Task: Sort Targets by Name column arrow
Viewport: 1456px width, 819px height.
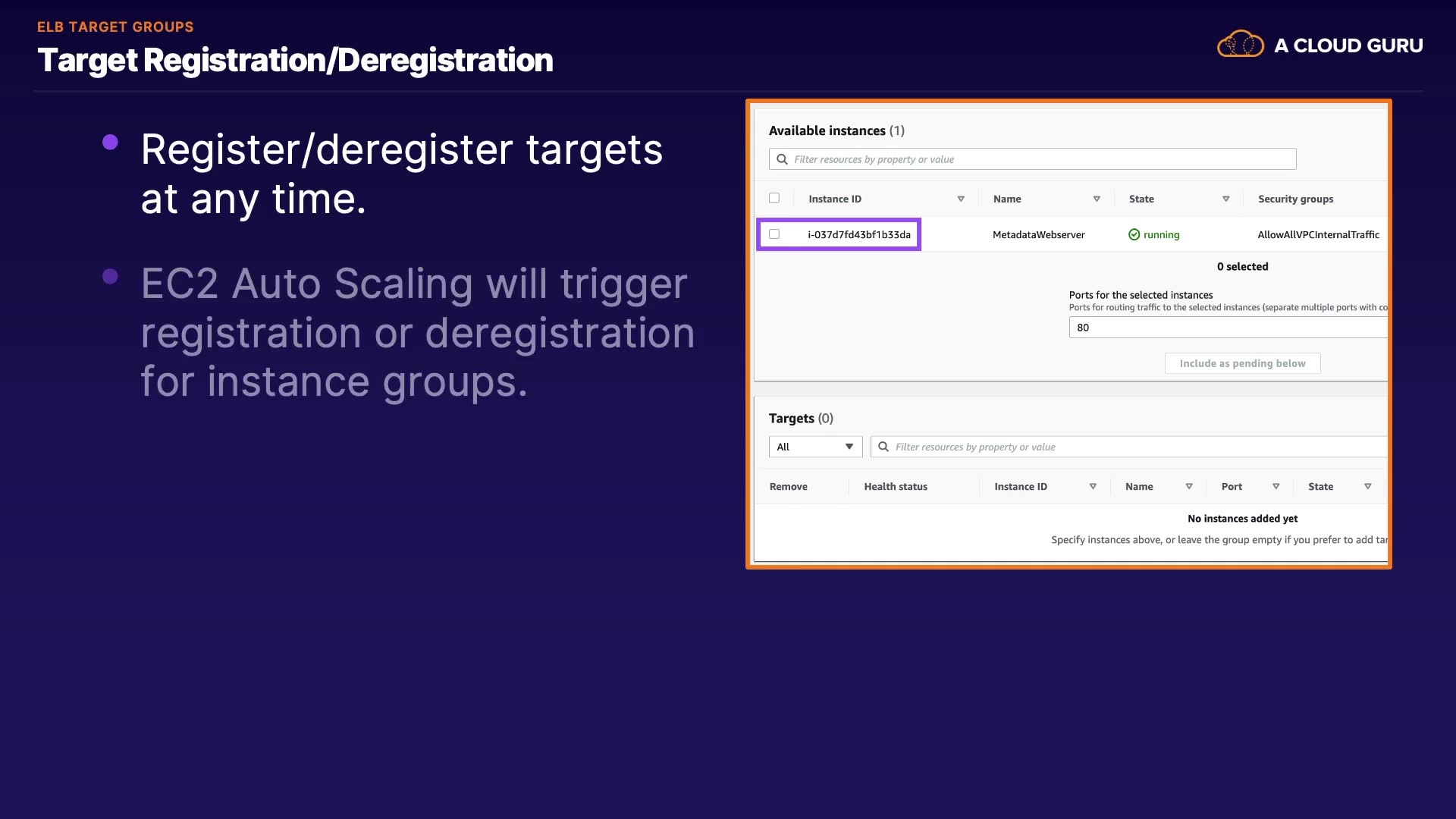Action: pyautogui.click(x=1188, y=486)
